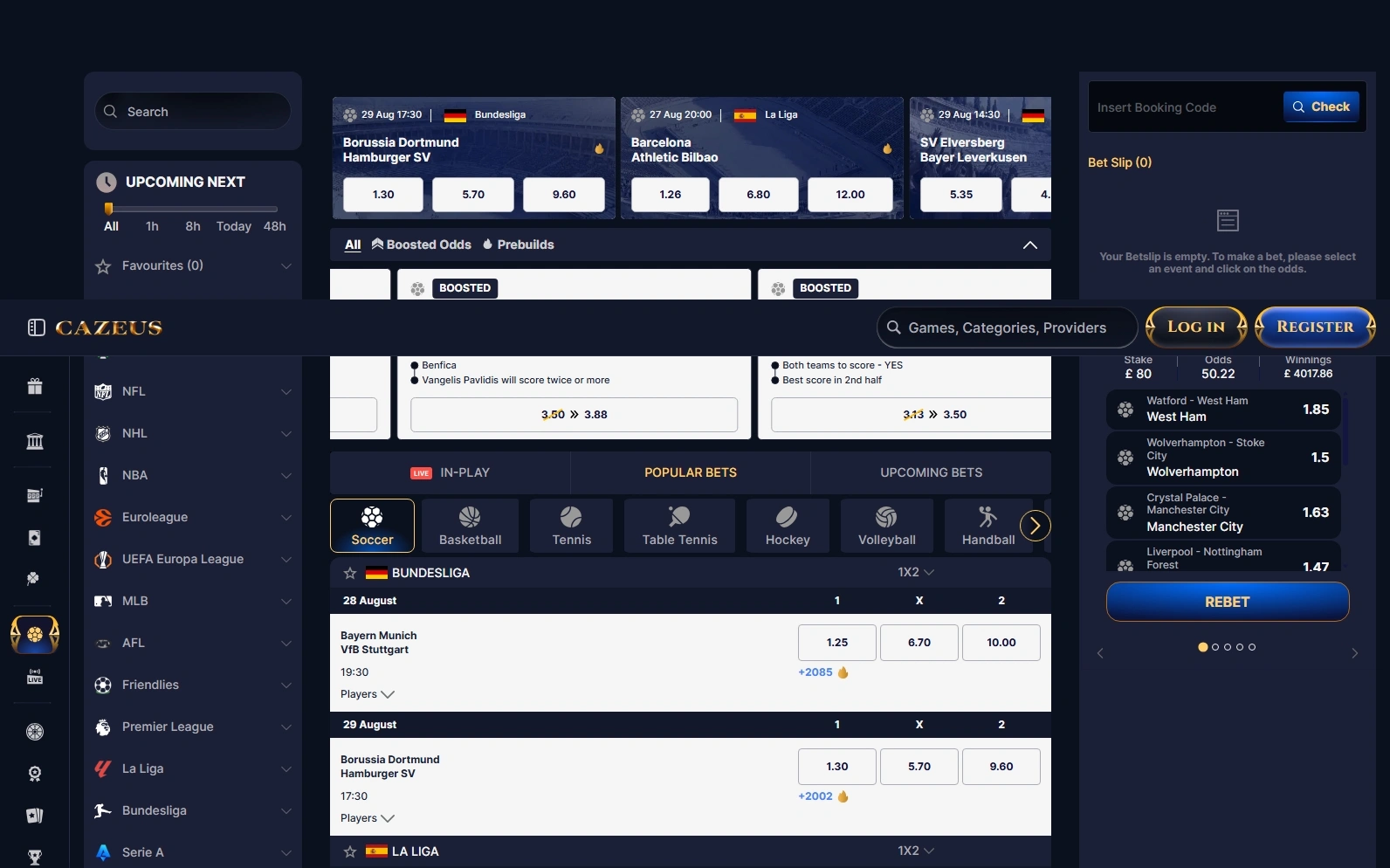Select the Volleyball sport icon
This screenshot has width=1390, height=868.
[886, 526]
